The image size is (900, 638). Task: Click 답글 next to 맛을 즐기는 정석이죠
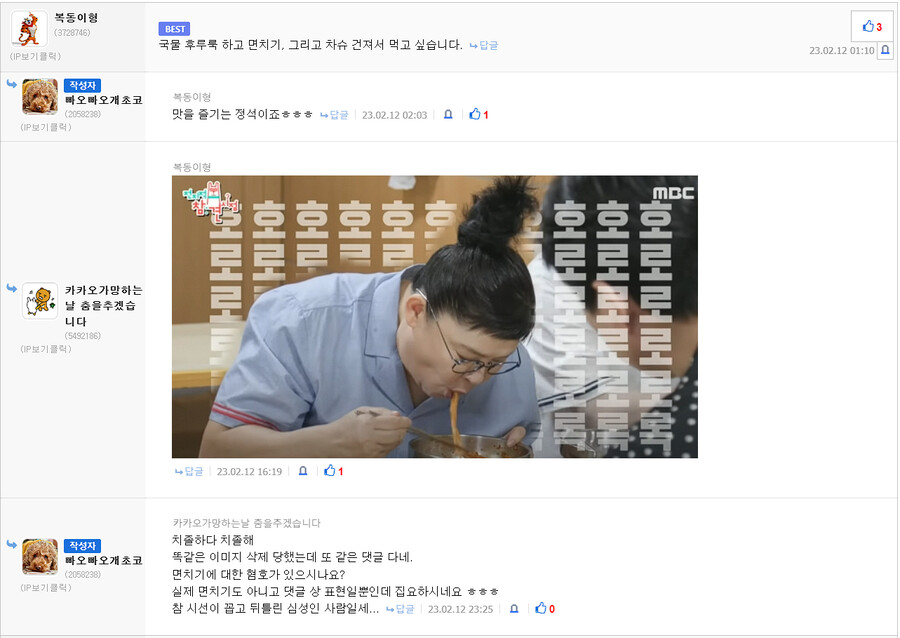[x=334, y=115]
